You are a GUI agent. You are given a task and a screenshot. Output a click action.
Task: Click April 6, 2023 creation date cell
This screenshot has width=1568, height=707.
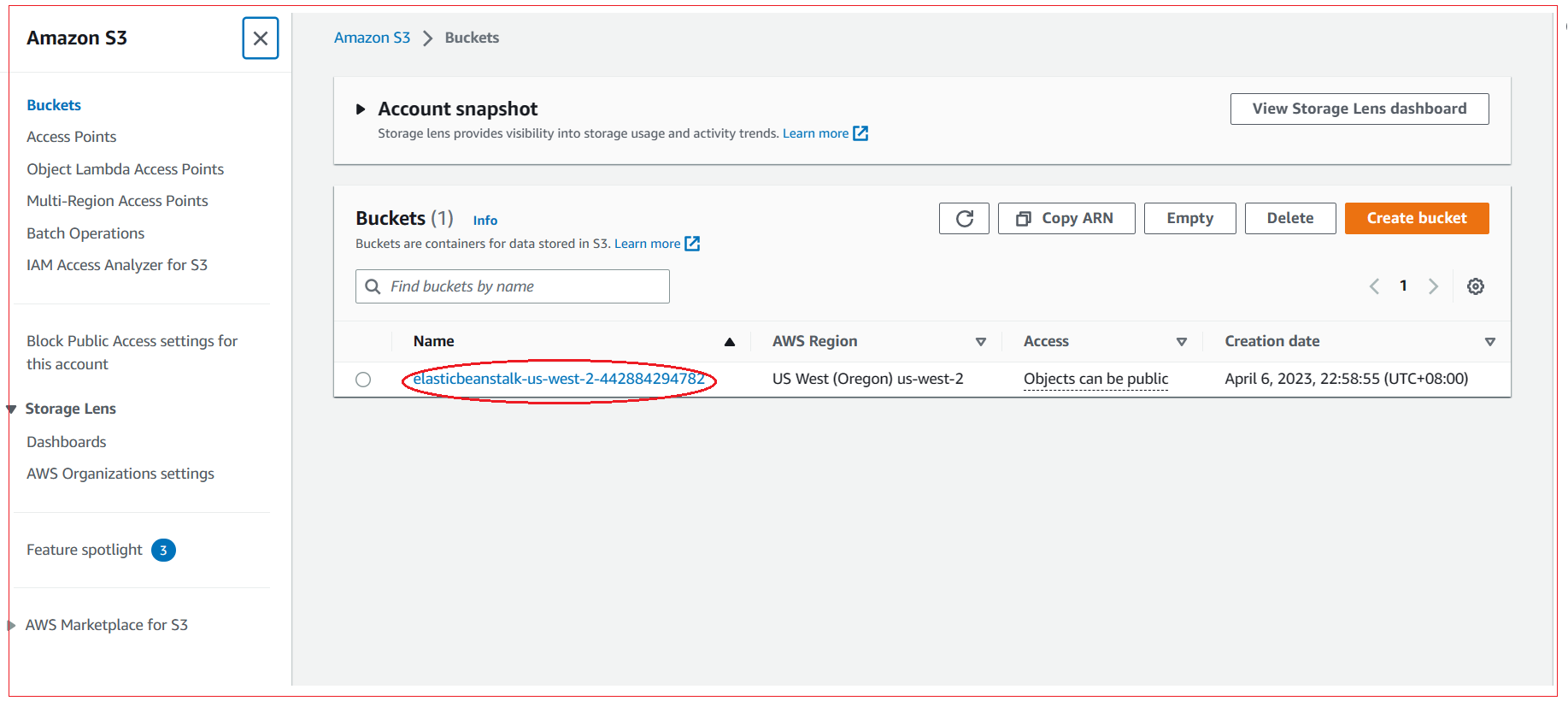[1346, 379]
